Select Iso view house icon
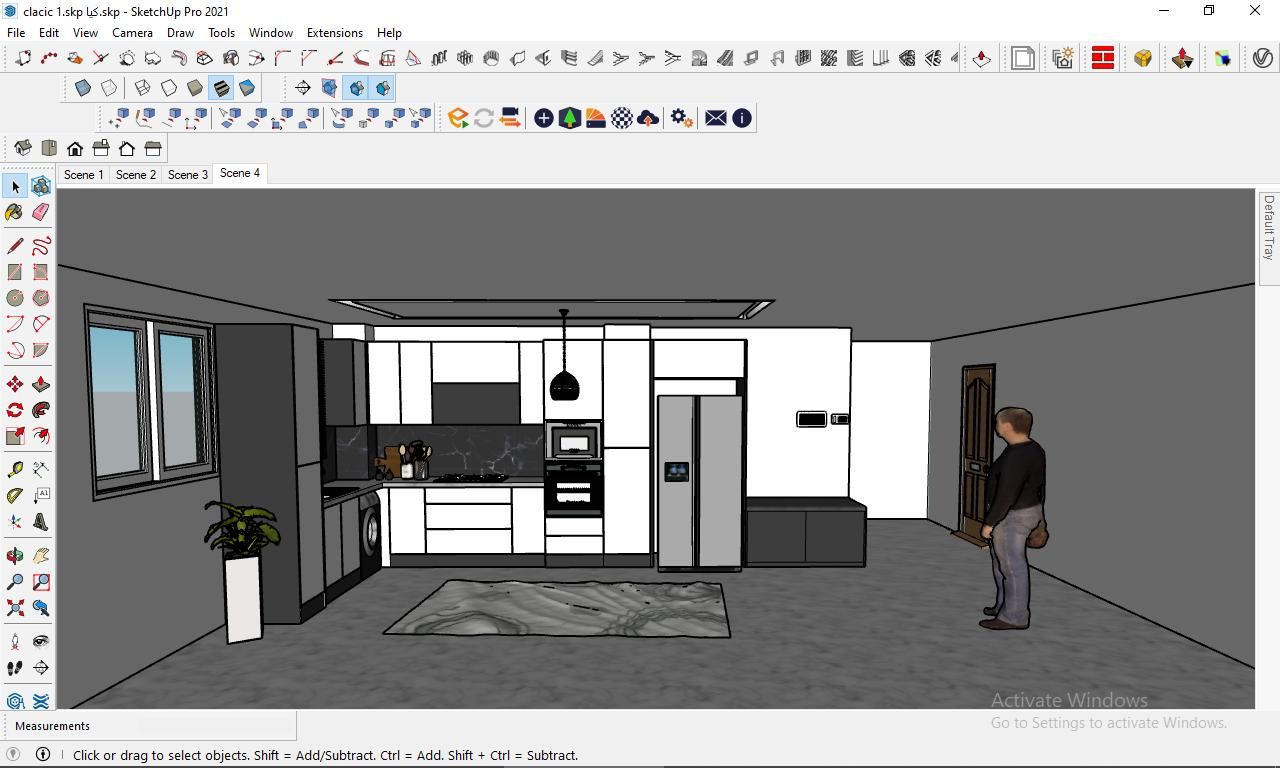Screen dimensions: 1280x768 pyautogui.click(x=23, y=148)
